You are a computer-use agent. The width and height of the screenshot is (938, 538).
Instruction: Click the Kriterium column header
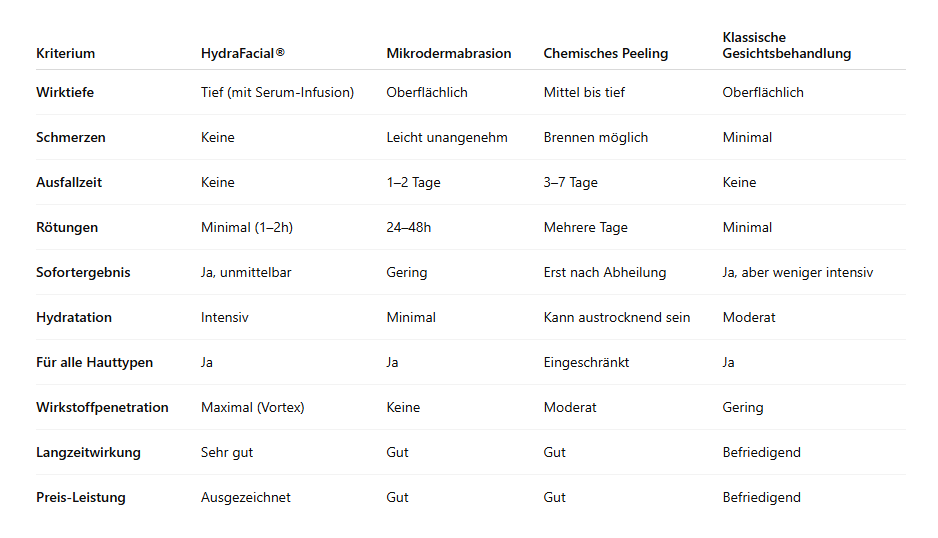point(65,53)
